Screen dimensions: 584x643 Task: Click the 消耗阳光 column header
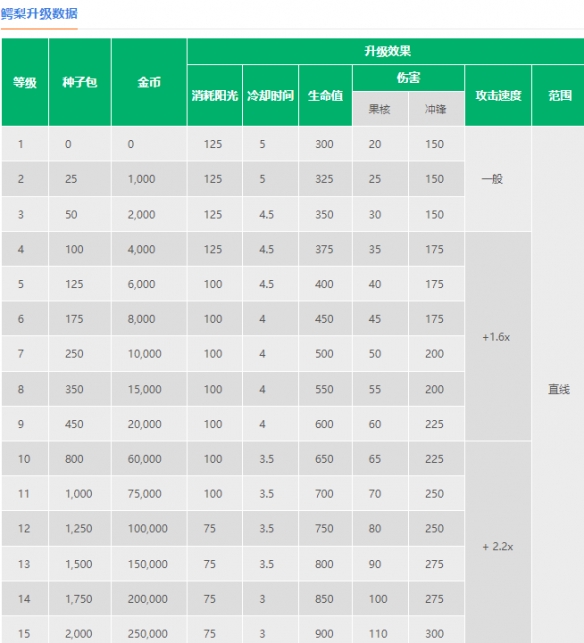point(215,96)
